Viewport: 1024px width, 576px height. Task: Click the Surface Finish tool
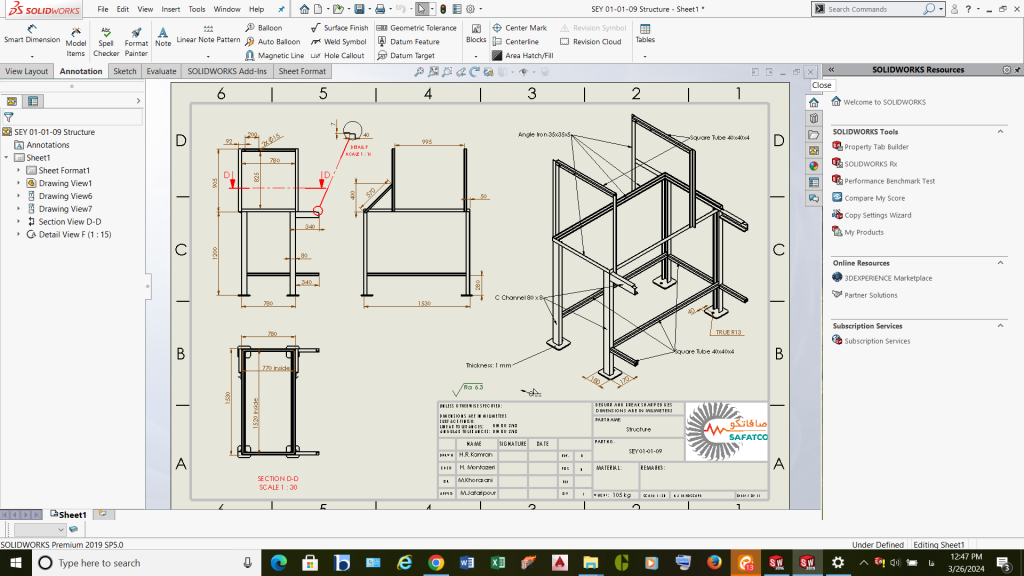click(339, 28)
